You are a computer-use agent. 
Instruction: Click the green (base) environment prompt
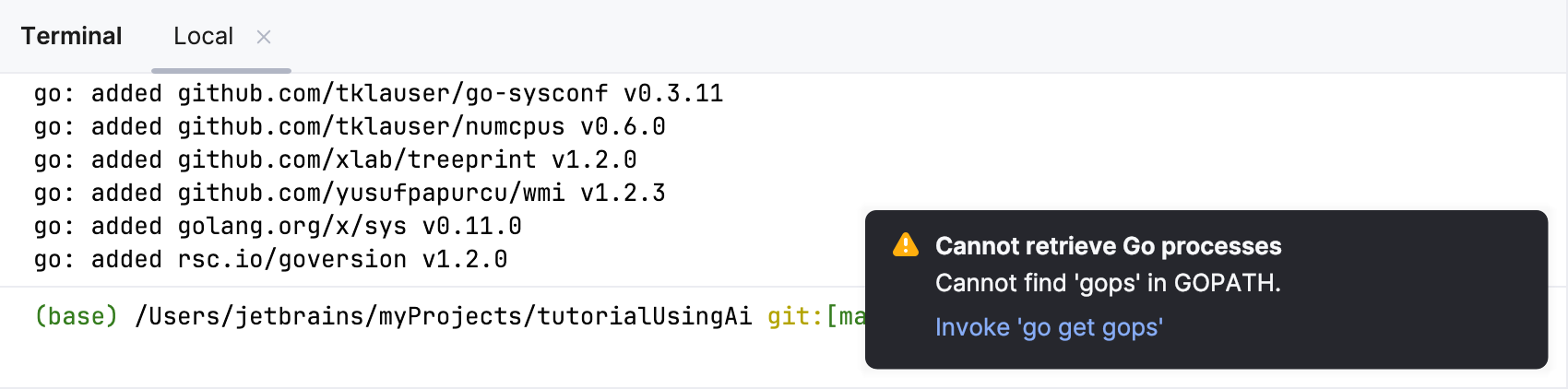[x=76, y=316]
